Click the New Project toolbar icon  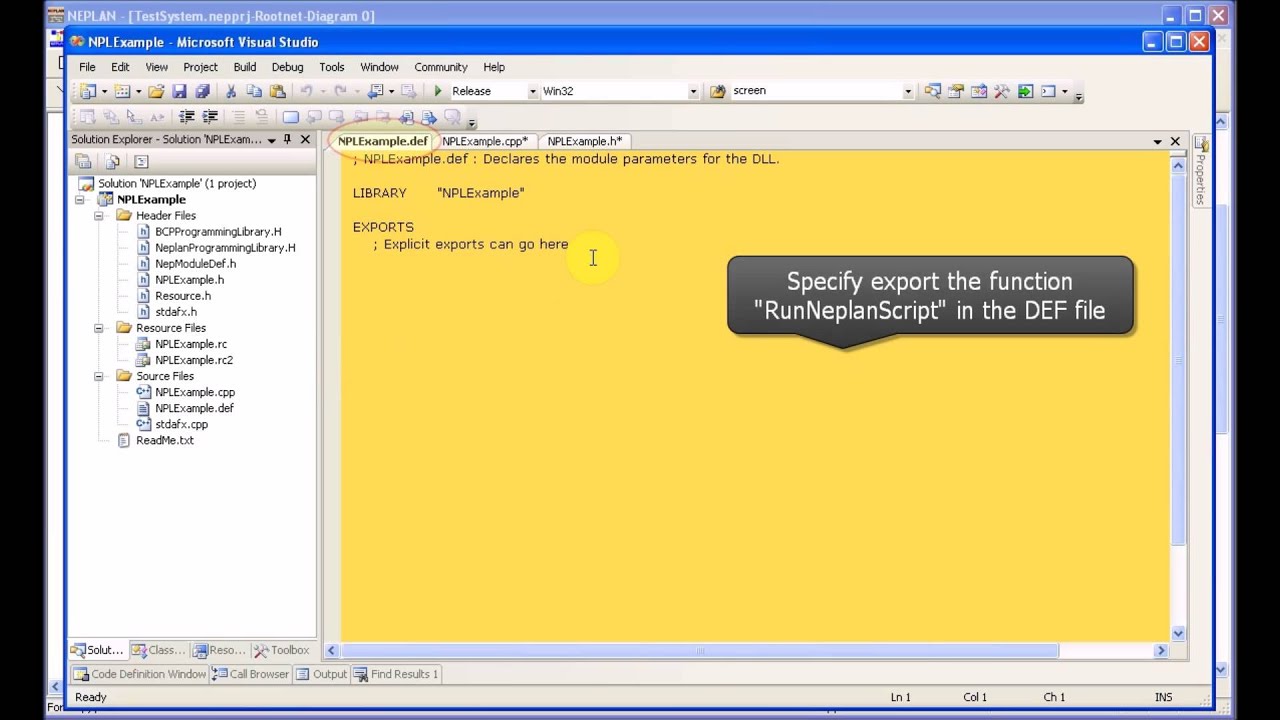(88, 91)
